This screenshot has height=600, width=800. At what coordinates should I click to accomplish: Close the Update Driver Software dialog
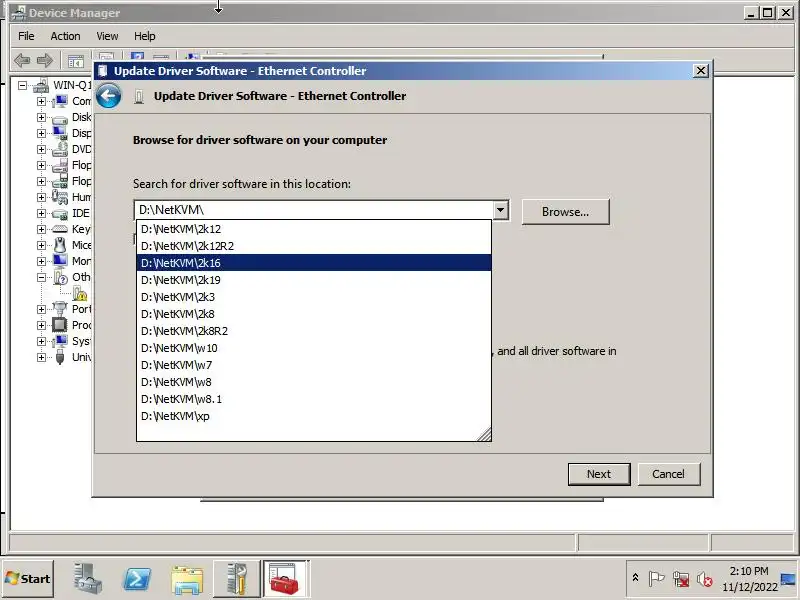(701, 70)
